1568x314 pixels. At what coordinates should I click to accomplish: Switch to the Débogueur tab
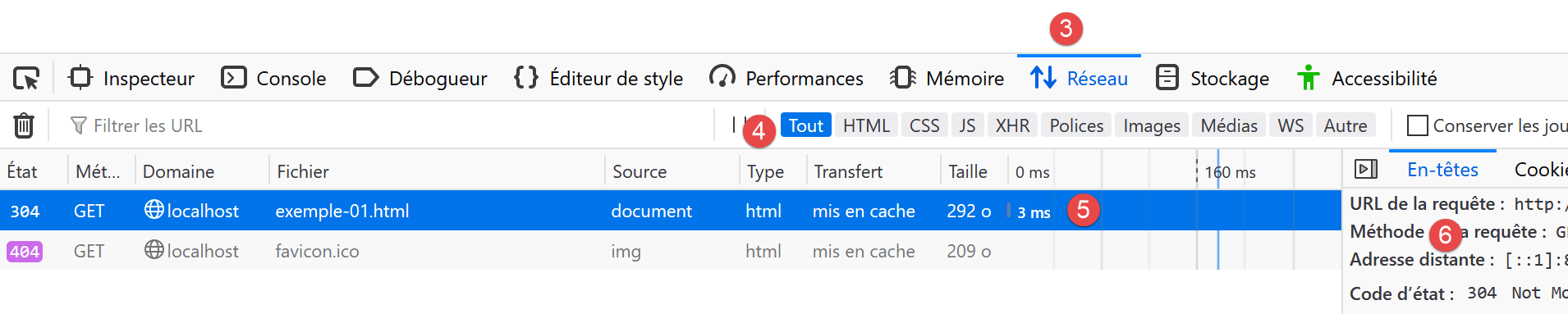tap(420, 79)
